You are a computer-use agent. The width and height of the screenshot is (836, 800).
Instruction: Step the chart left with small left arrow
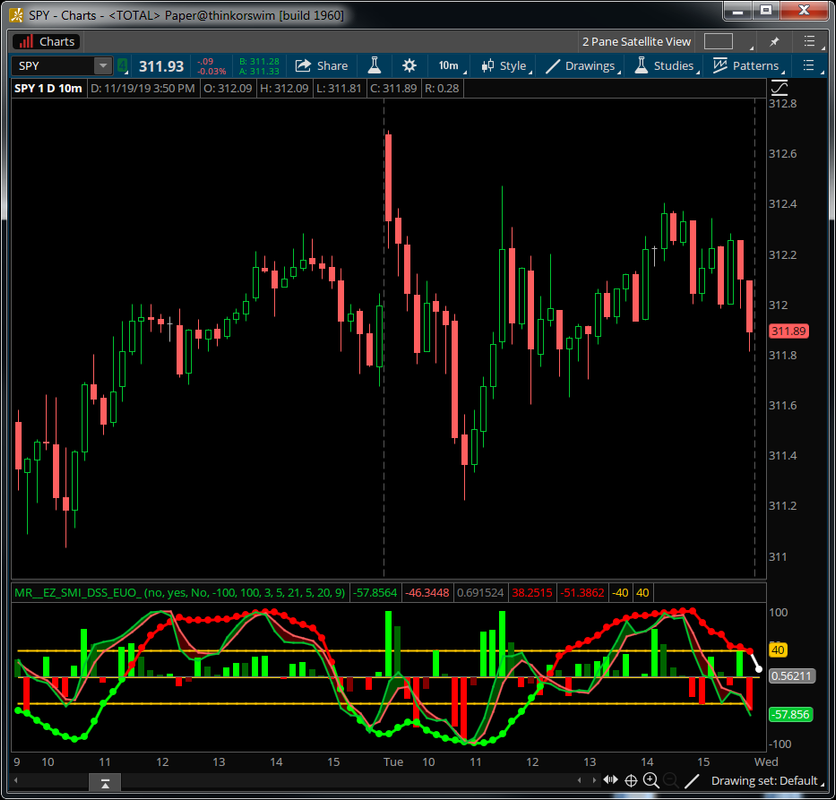[x=580, y=781]
